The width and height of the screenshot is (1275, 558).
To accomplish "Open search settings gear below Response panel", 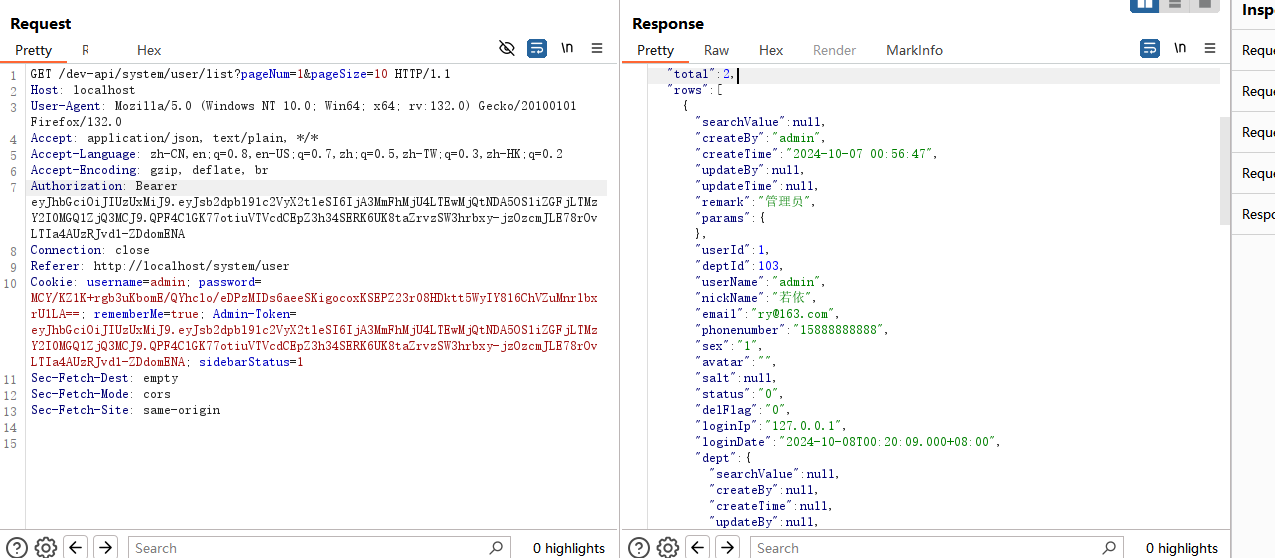I will pos(669,547).
